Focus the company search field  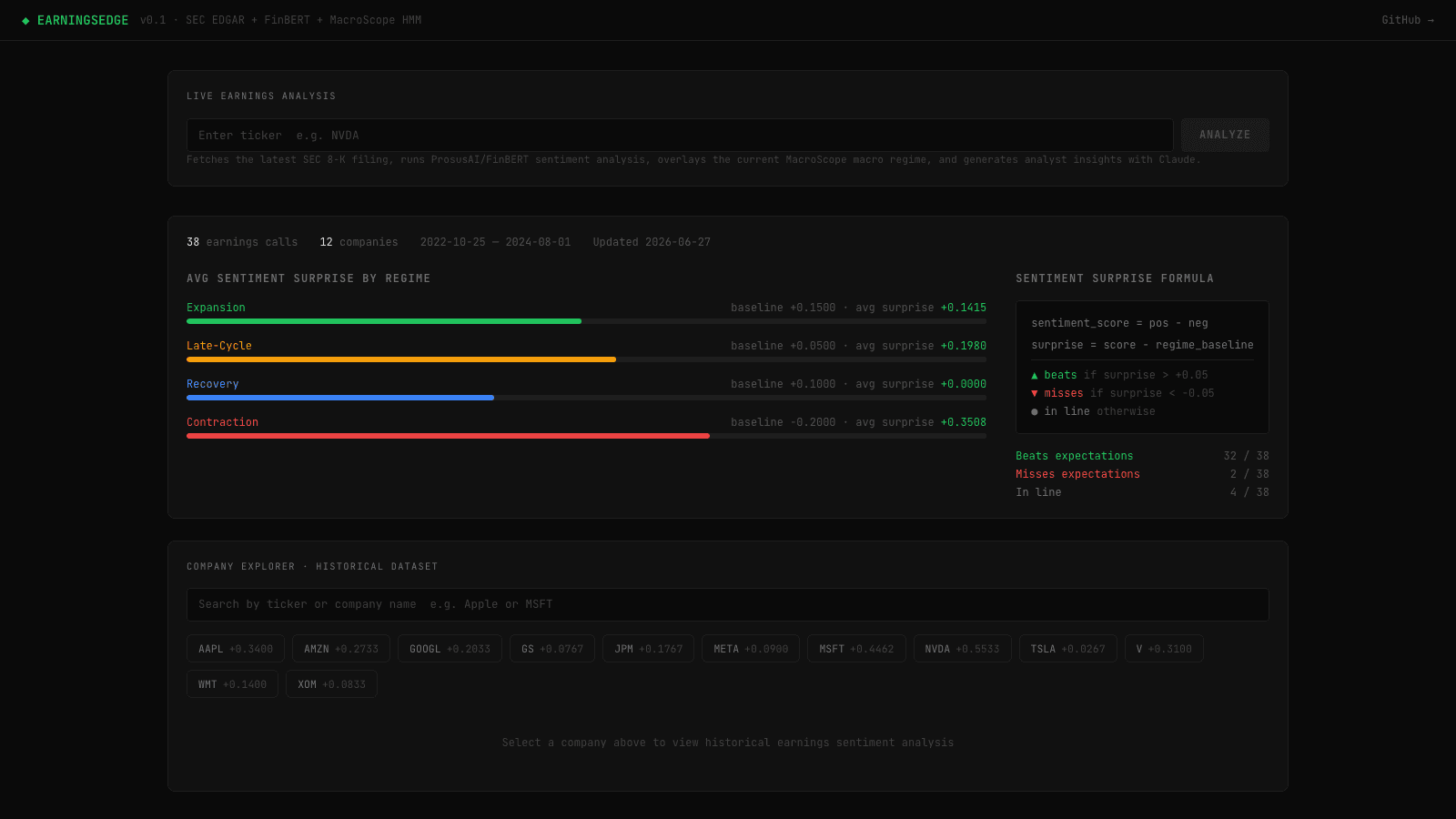tap(728, 604)
